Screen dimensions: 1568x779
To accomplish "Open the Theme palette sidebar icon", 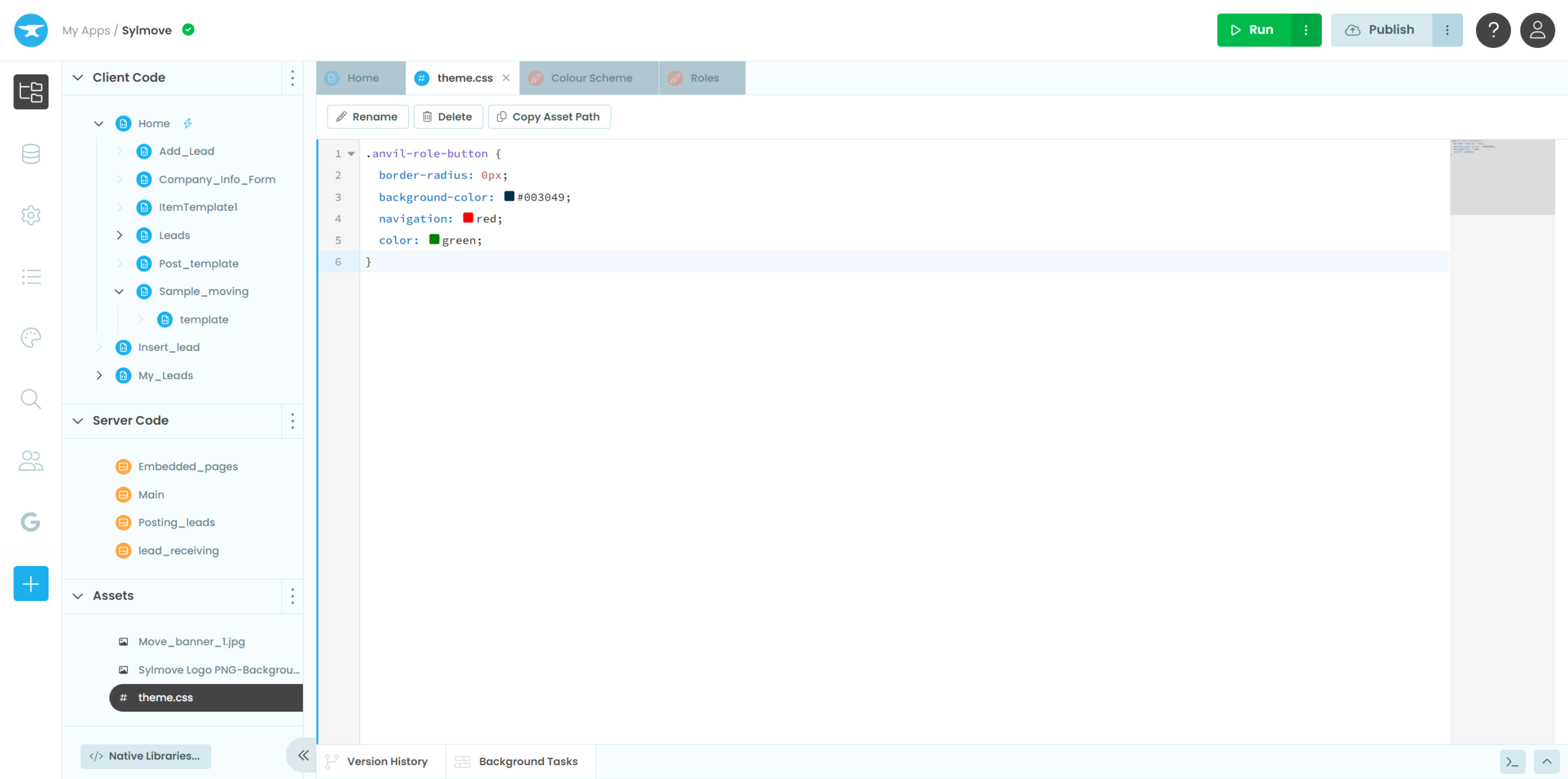I will (30, 338).
